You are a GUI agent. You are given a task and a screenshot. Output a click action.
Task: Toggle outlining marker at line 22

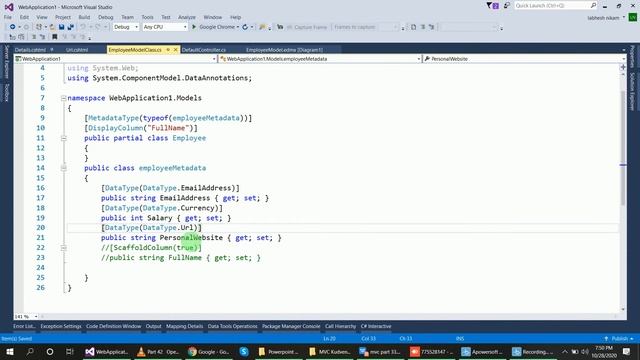click(x=64, y=248)
